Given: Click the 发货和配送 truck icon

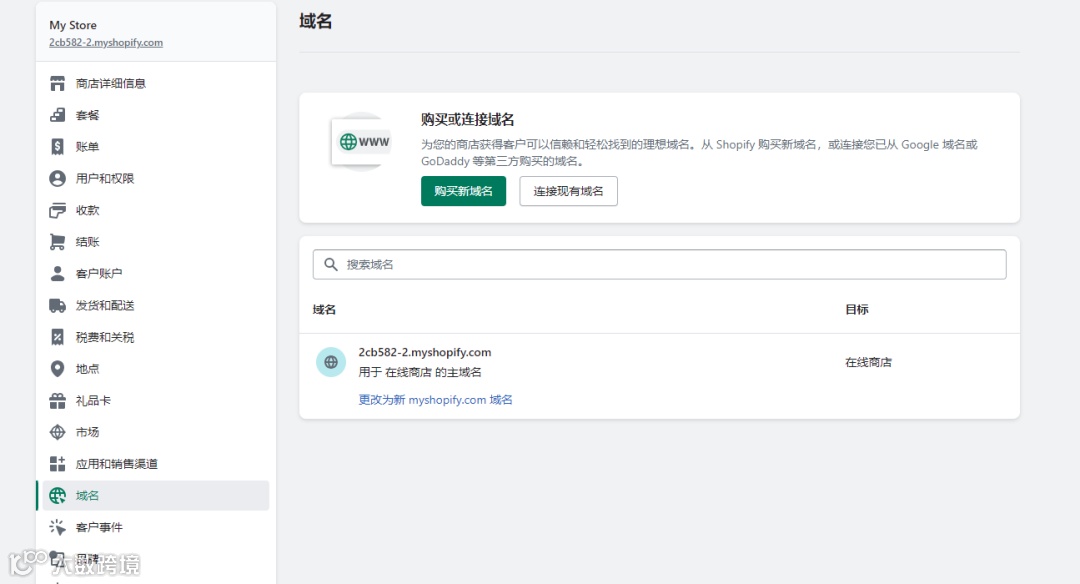Looking at the screenshot, I should click(x=58, y=305).
